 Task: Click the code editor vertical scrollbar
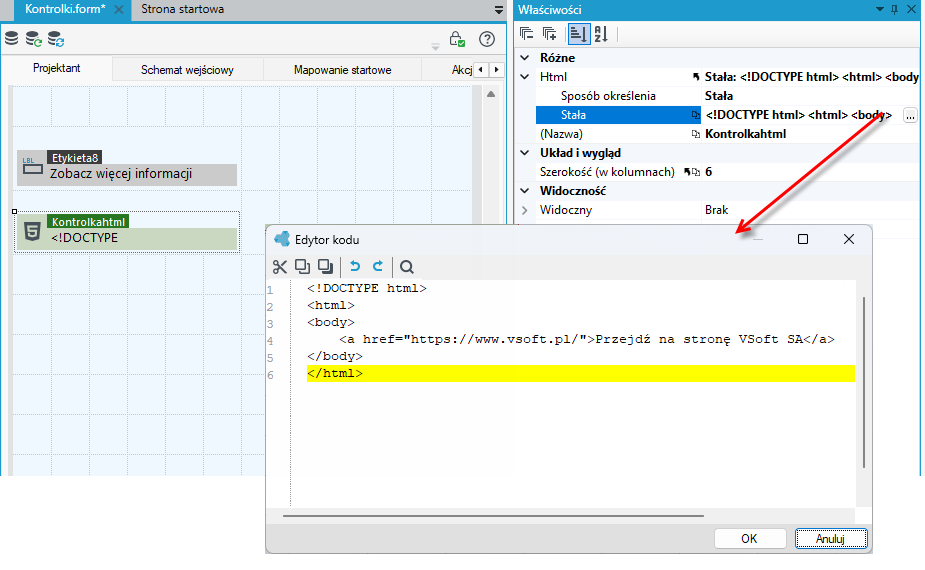point(864,382)
